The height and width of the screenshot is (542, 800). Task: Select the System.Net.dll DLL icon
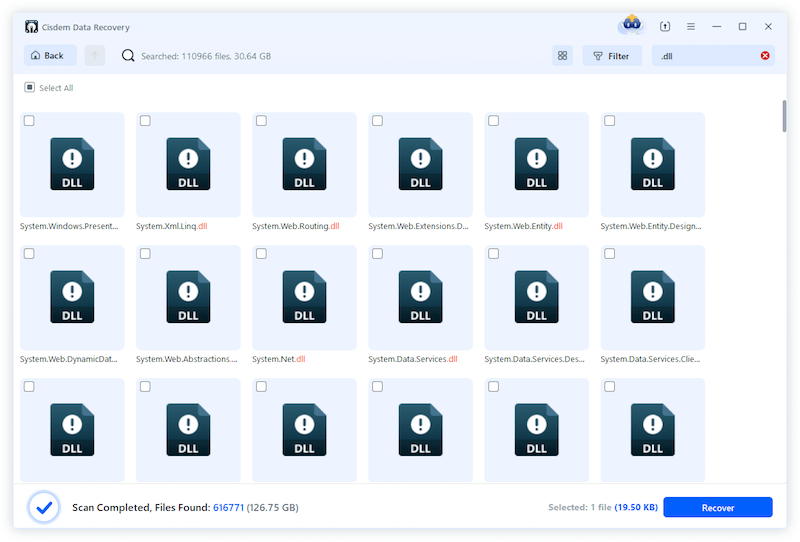[x=304, y=297]
